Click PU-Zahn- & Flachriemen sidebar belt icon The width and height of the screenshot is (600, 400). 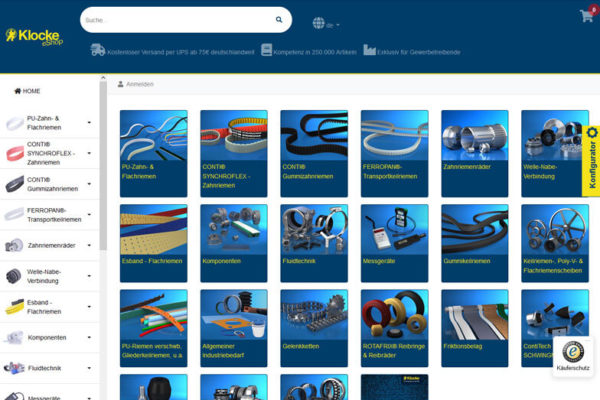tap(15, 123)
